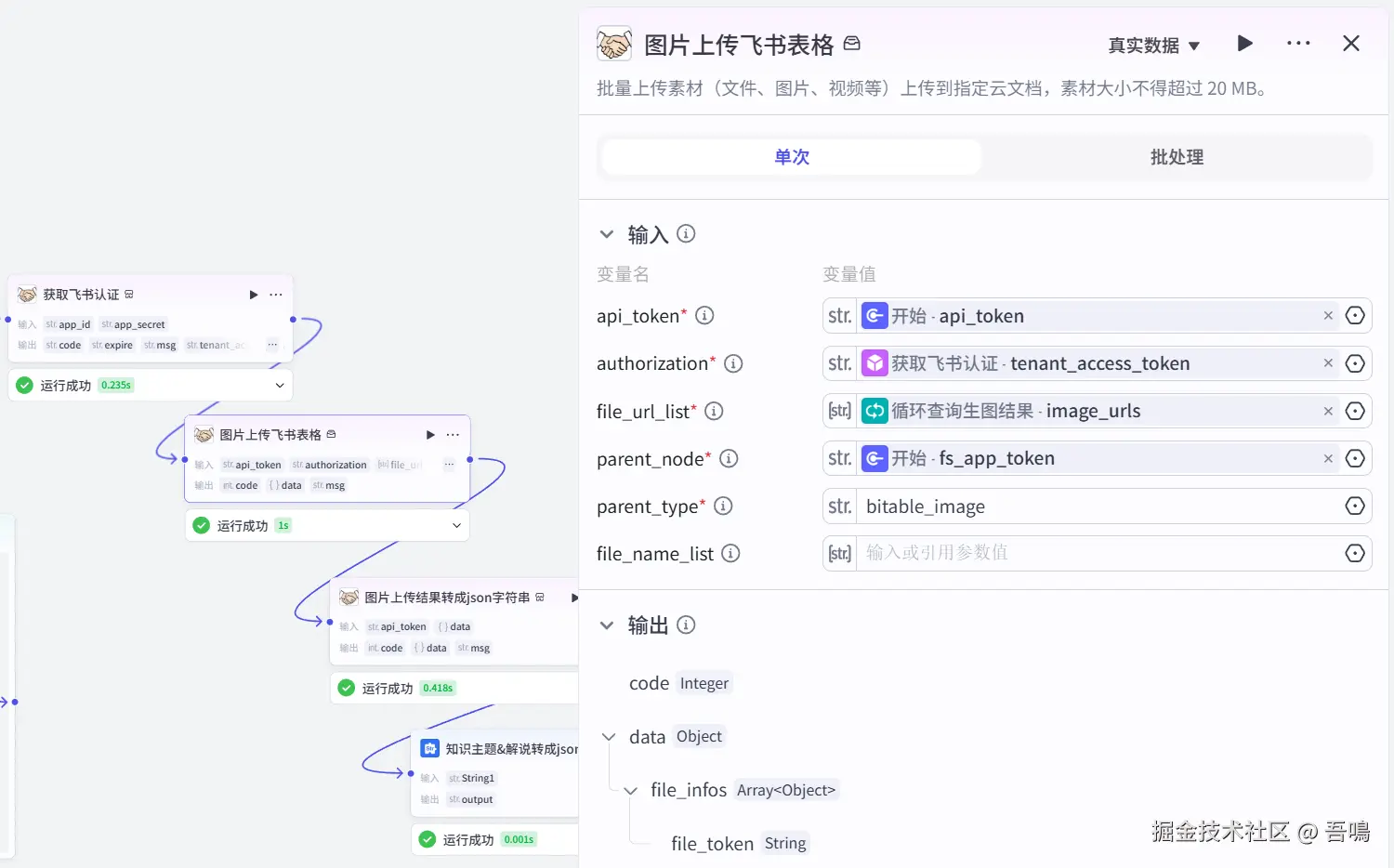
Task: Open the variable picker for api_token
Action: 1355,316
